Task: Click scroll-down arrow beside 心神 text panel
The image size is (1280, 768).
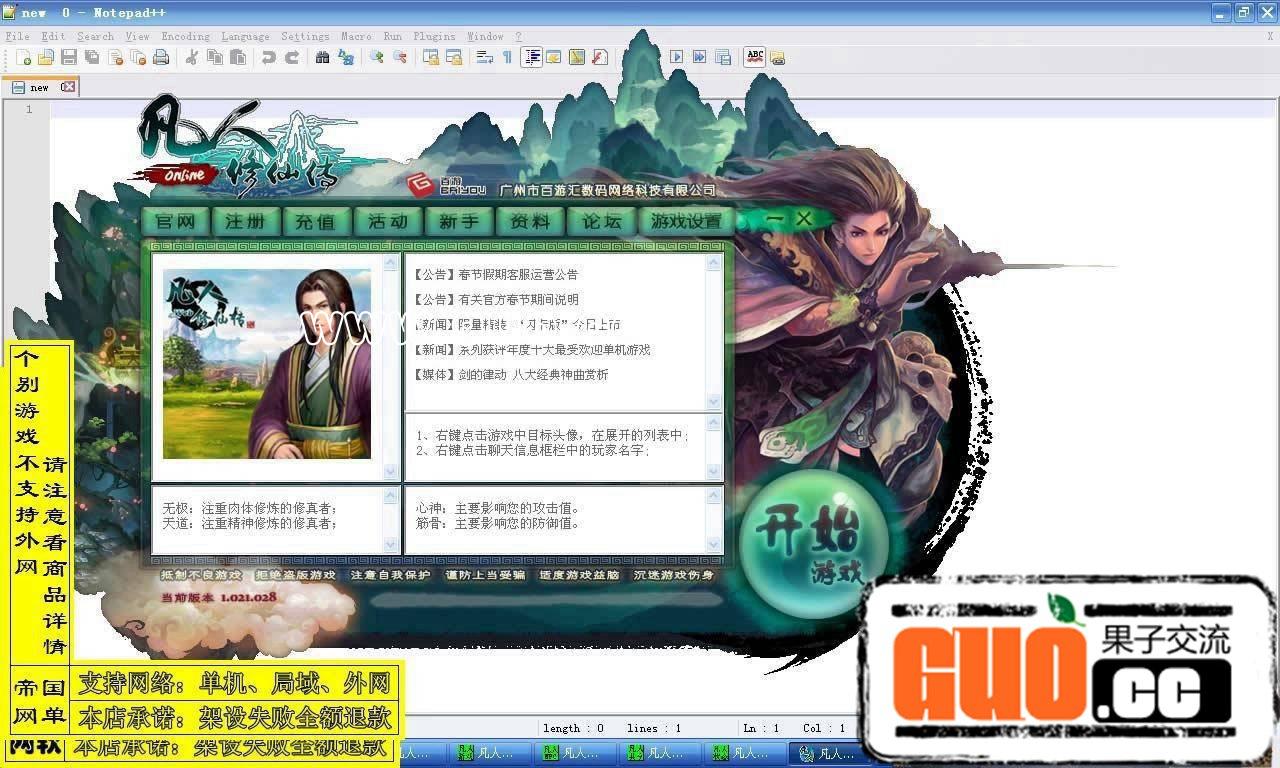Action: [713, 544]
